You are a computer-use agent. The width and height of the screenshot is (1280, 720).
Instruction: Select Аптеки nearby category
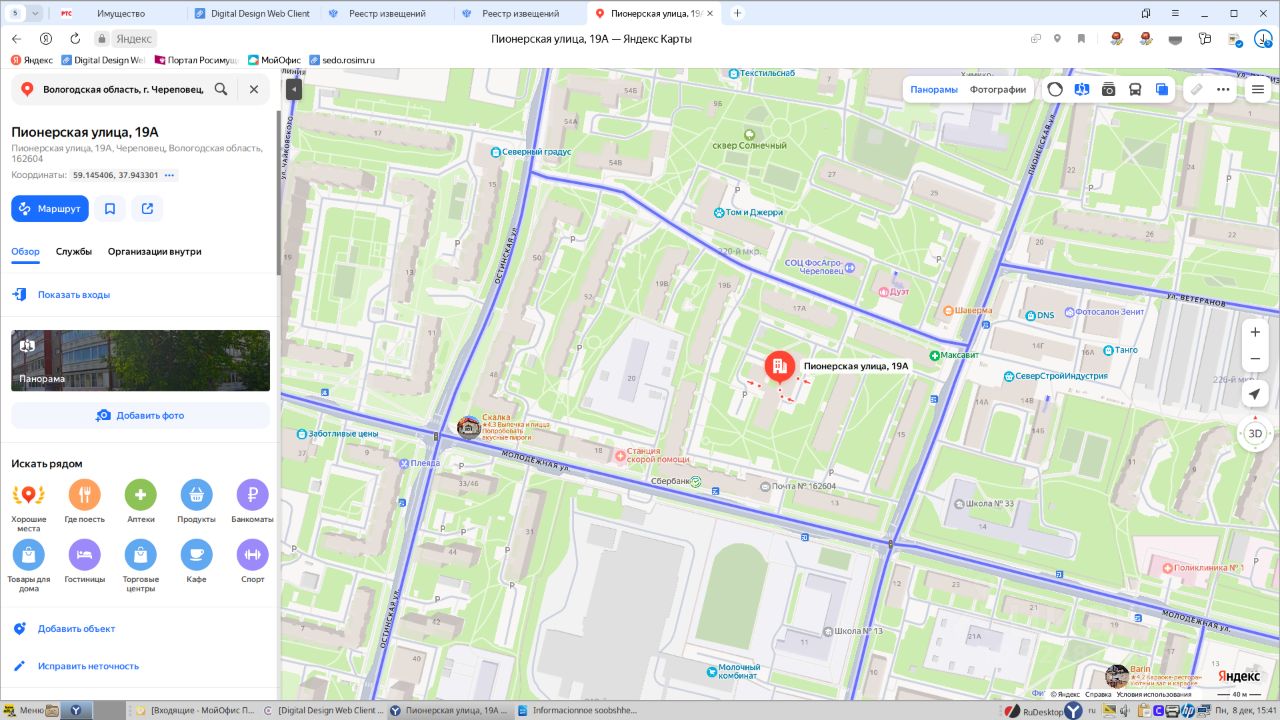(140, 503)
